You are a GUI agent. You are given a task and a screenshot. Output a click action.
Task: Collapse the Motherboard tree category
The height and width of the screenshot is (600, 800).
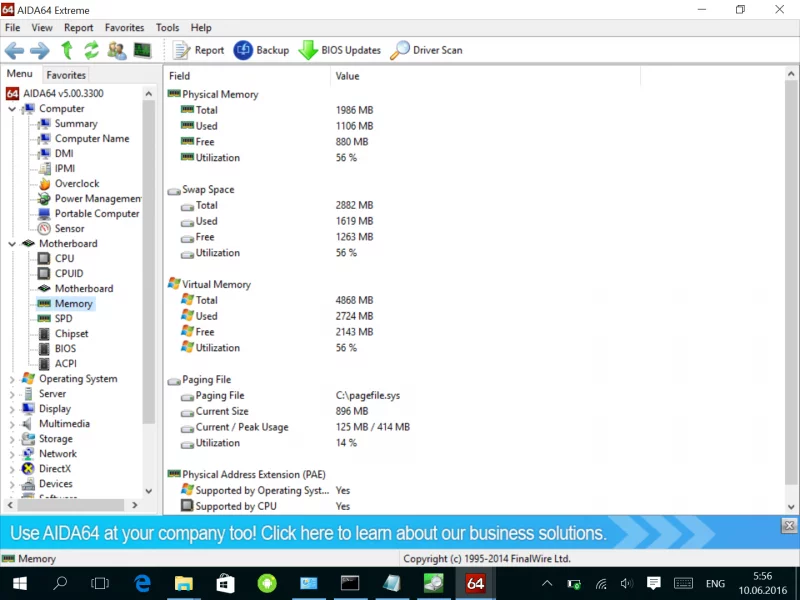click(12, 244)
